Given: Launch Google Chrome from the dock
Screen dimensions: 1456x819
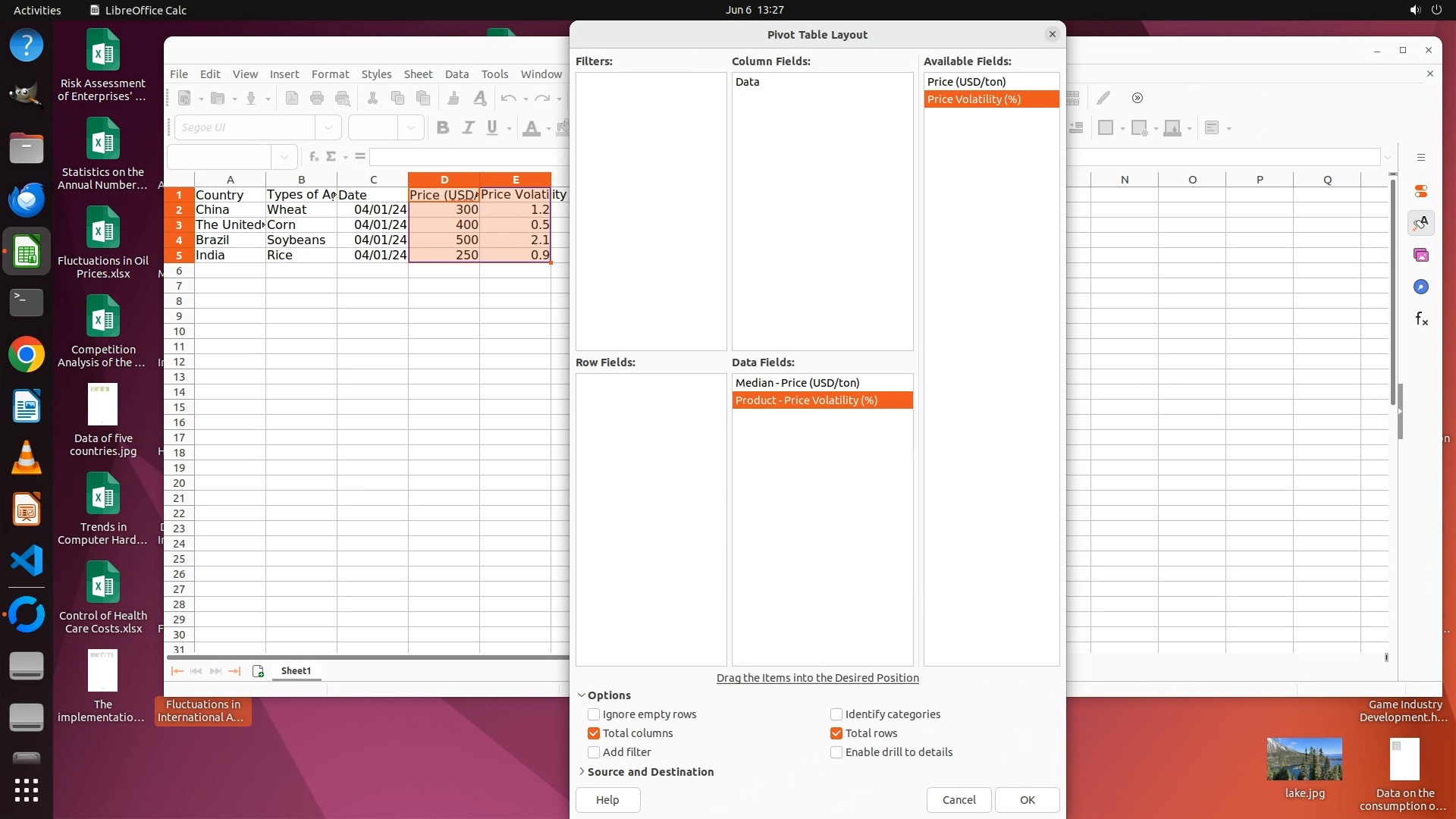Looking at the screenshot, I should (x=27, y=355).
